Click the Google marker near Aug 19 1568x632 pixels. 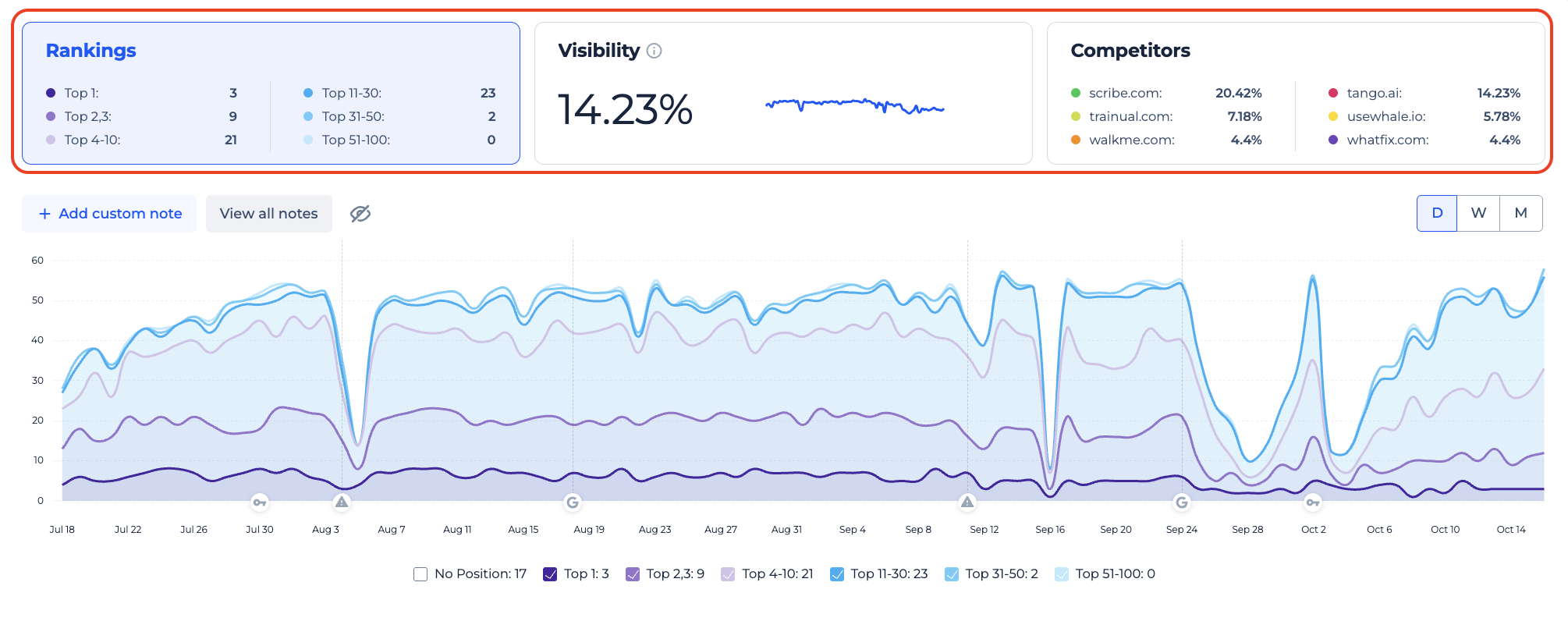(573, 502)
